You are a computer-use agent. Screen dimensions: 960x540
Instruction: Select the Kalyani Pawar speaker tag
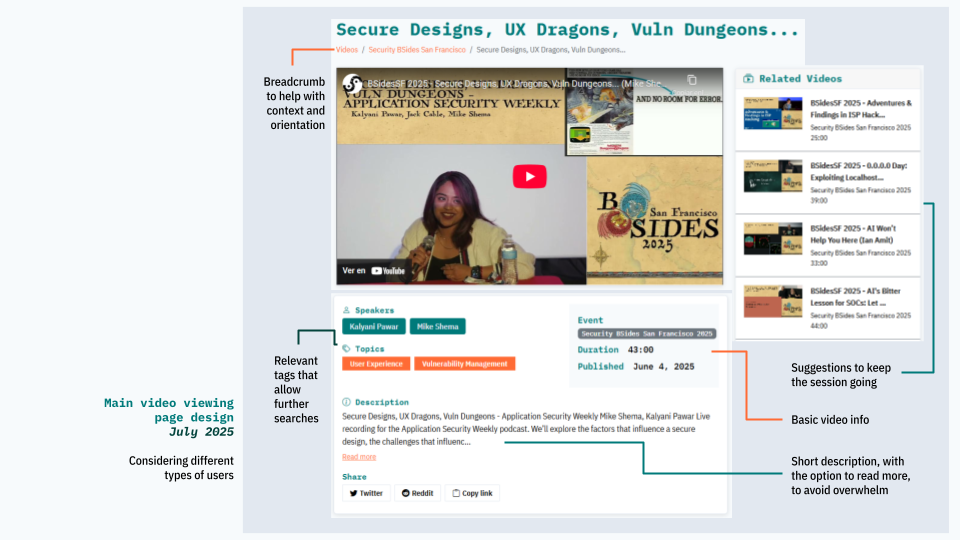(x=373, y=326)
